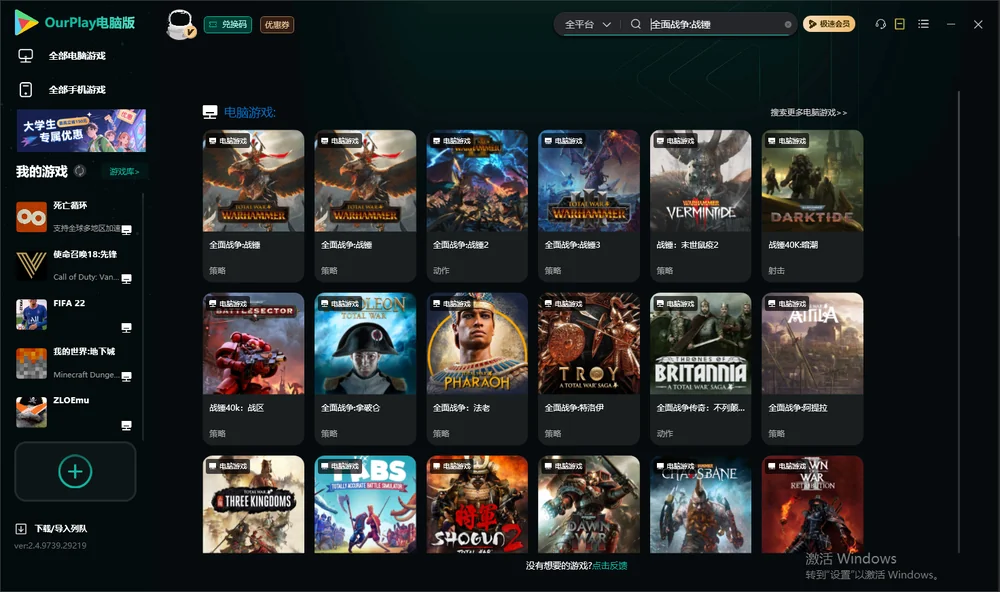Open the Thrones of Britannia game card

700,369
